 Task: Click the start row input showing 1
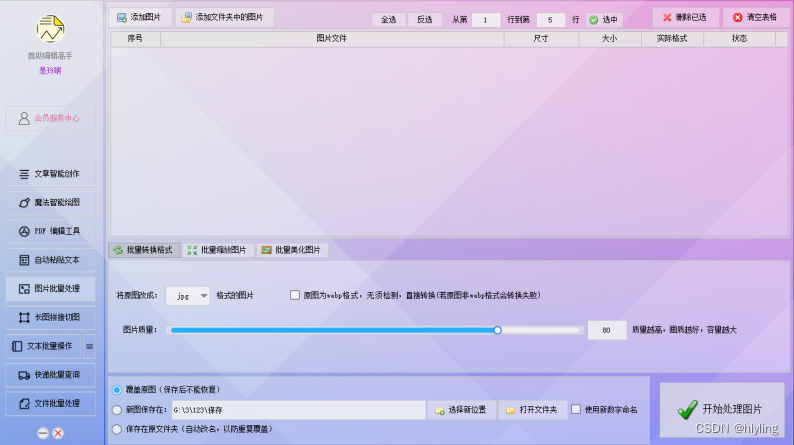pos(486,20)
